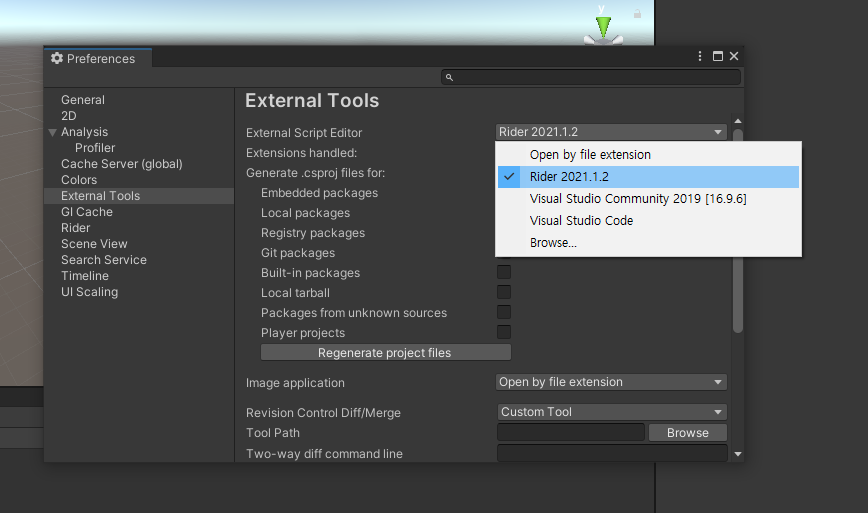This screenshot has height=513, width=868.
Task: Toggle Packages from unknown sources checkbox
Action: [504, 312]
